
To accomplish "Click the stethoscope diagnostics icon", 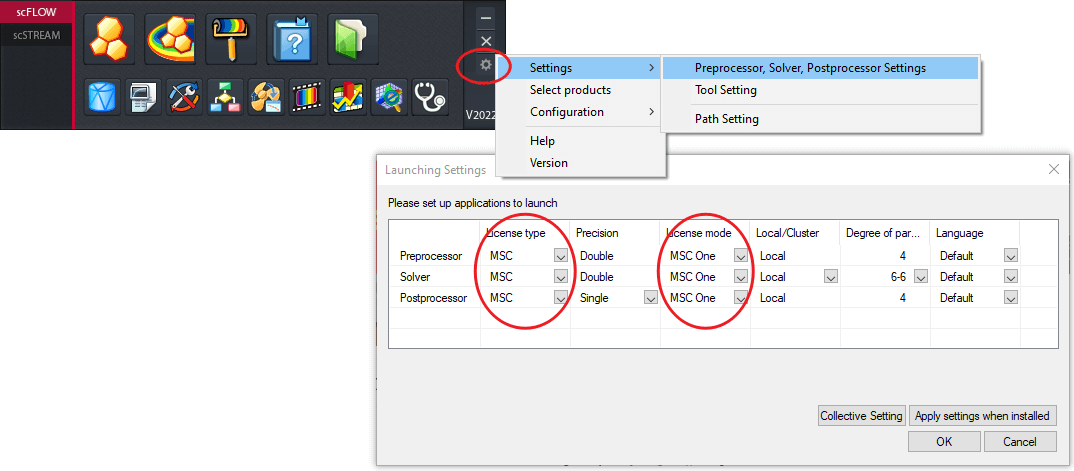I will (x=429, y=98).
